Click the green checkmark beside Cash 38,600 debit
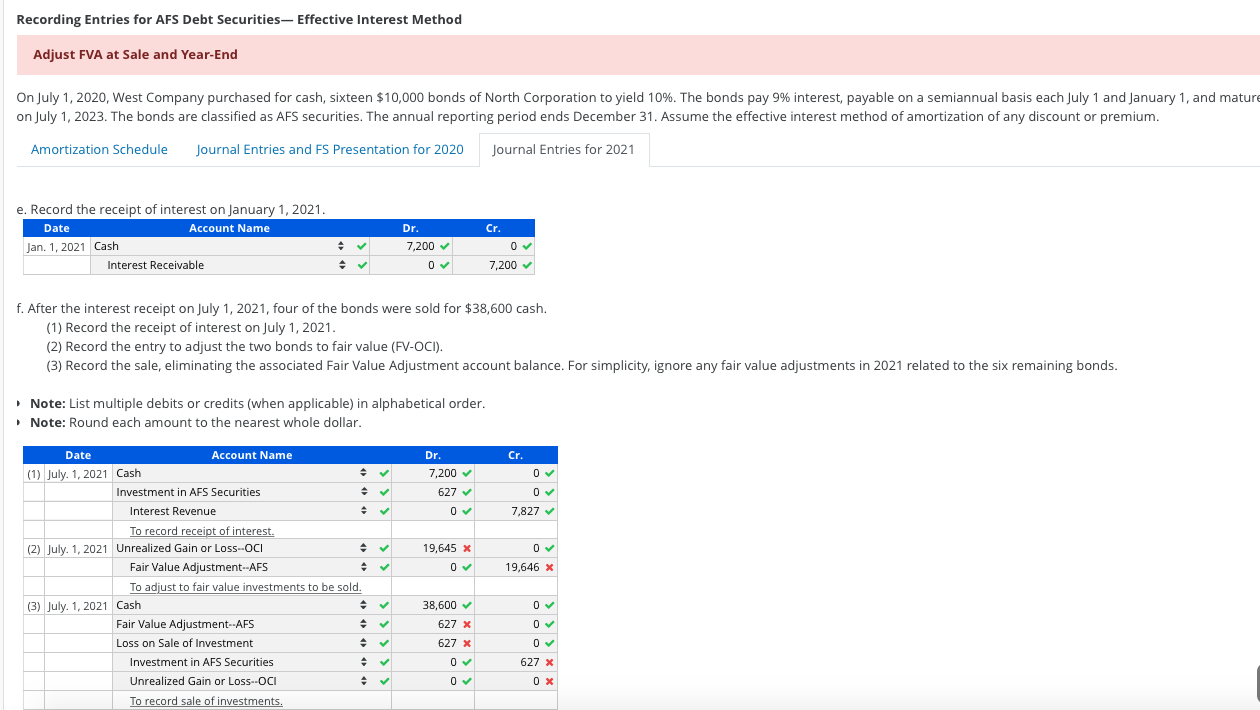Screen dimensions: 1260x710 pyautogui.click(x=465, y=605)
